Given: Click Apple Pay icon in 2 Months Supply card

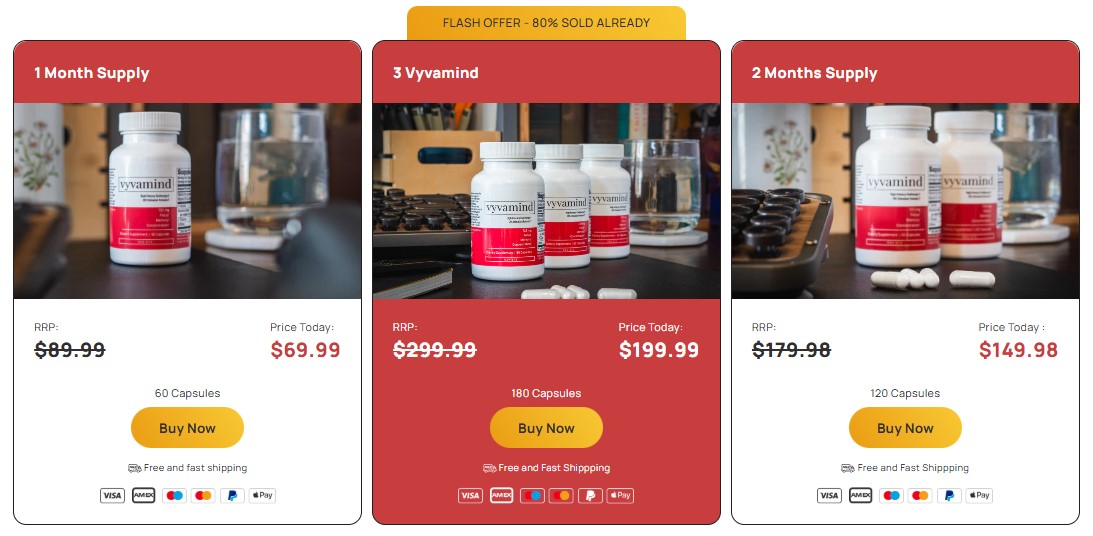Looking at the screenshot, I should point(979,496).
